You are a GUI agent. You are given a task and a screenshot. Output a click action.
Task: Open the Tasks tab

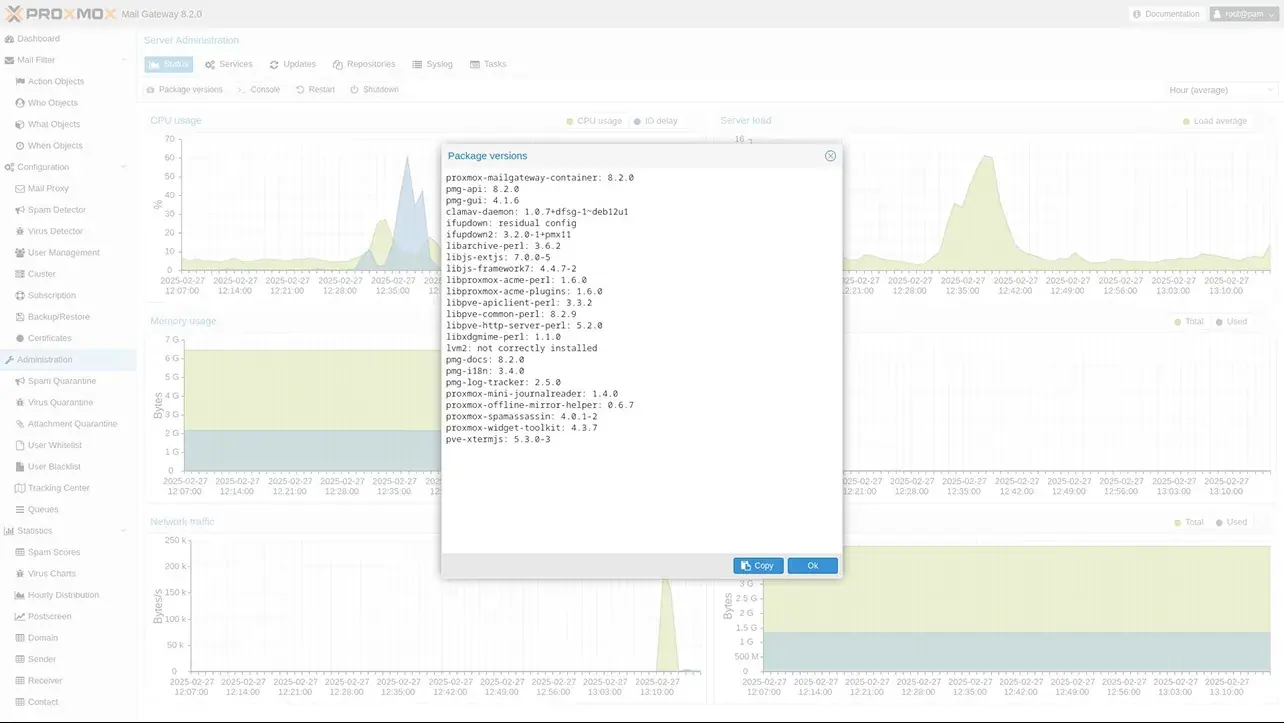pos(488,64)
